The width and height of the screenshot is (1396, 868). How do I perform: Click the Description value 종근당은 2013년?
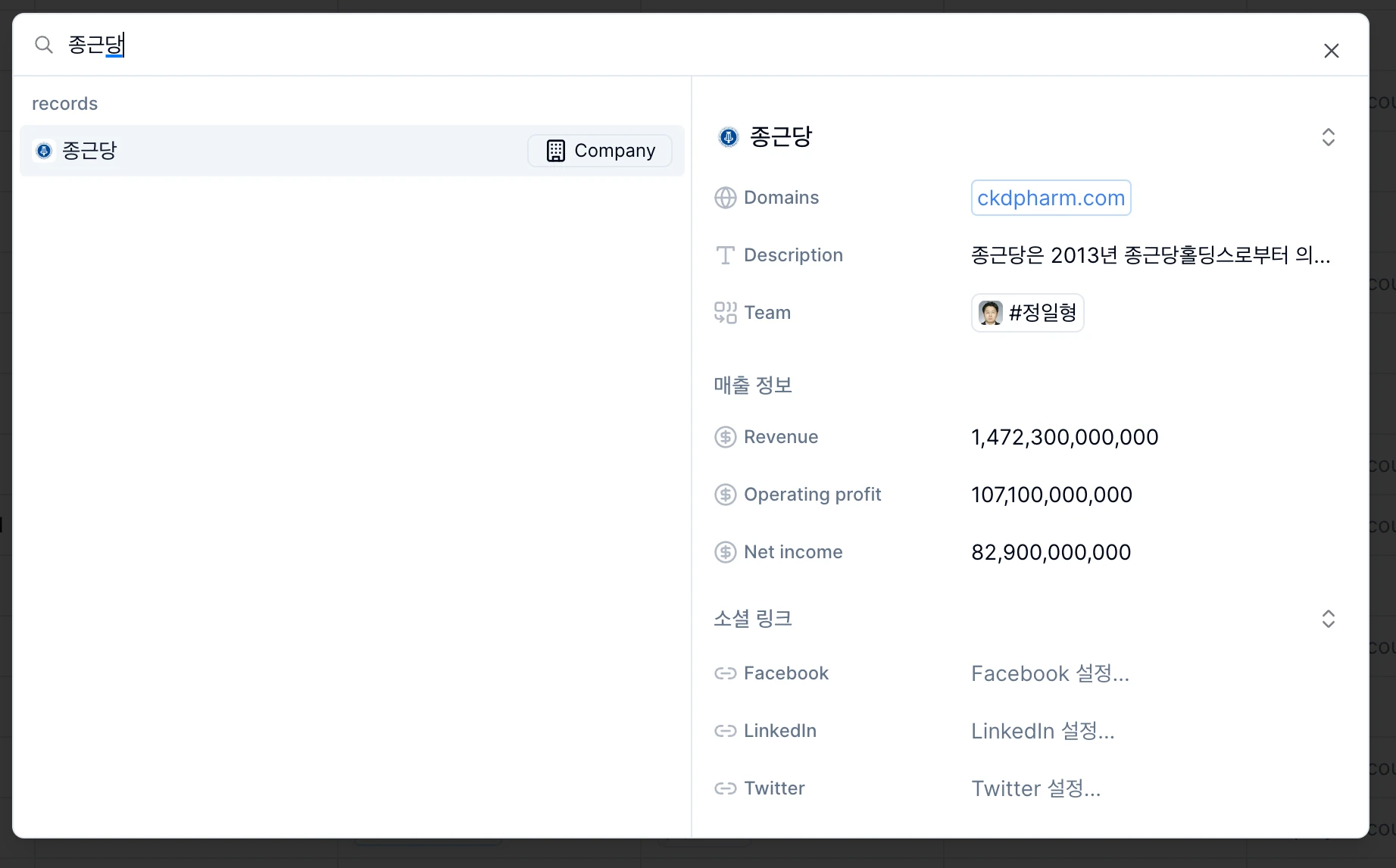coord(1150,255)
